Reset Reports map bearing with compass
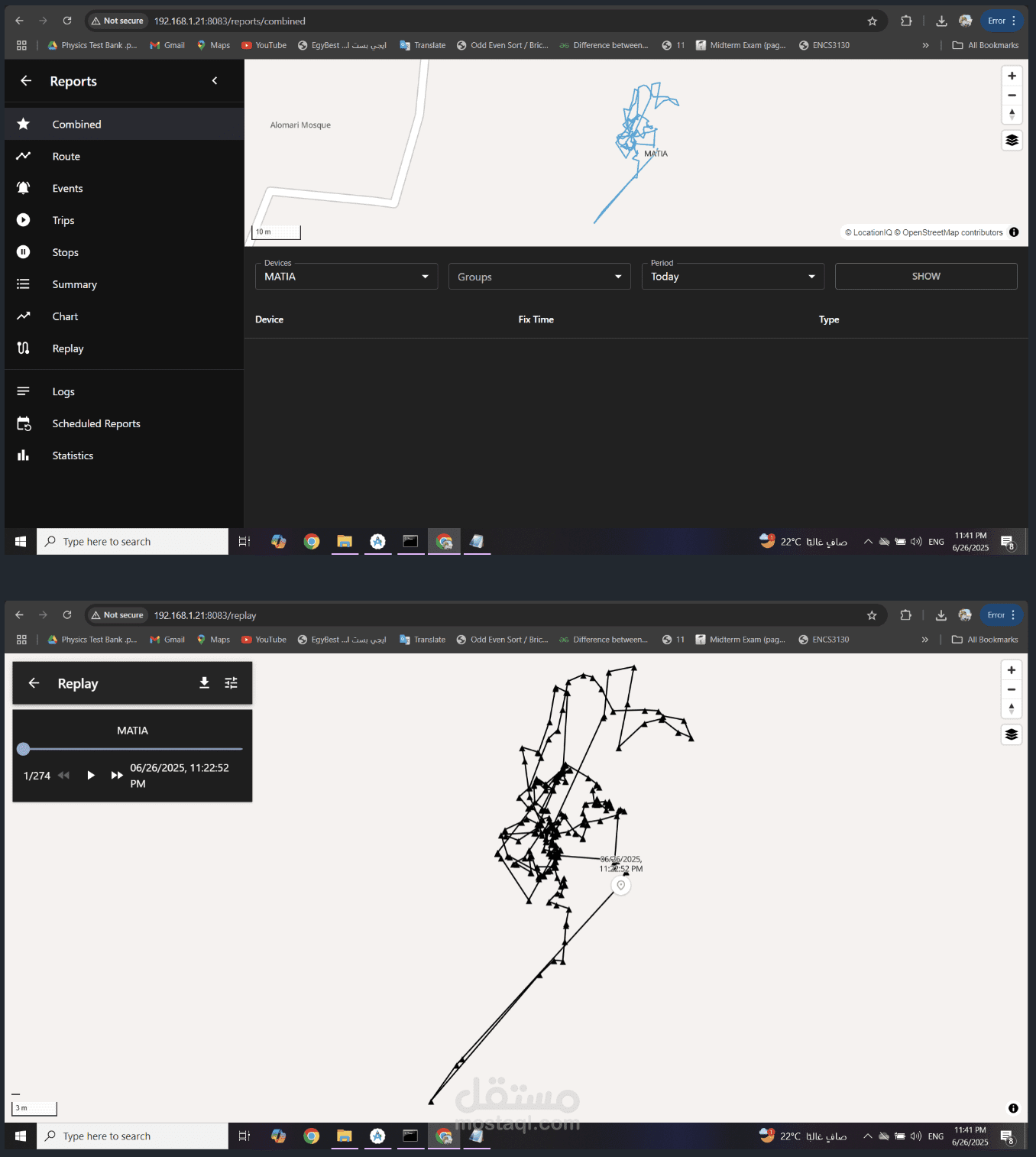Screen dimensions: 1036x1157 click(x=1012, y=114)
